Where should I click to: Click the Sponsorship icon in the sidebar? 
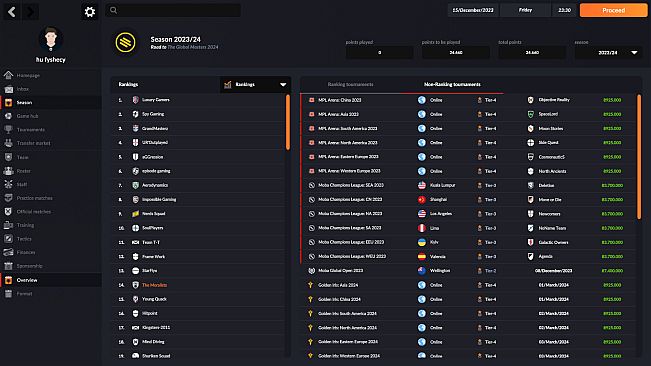pos(8,266)
